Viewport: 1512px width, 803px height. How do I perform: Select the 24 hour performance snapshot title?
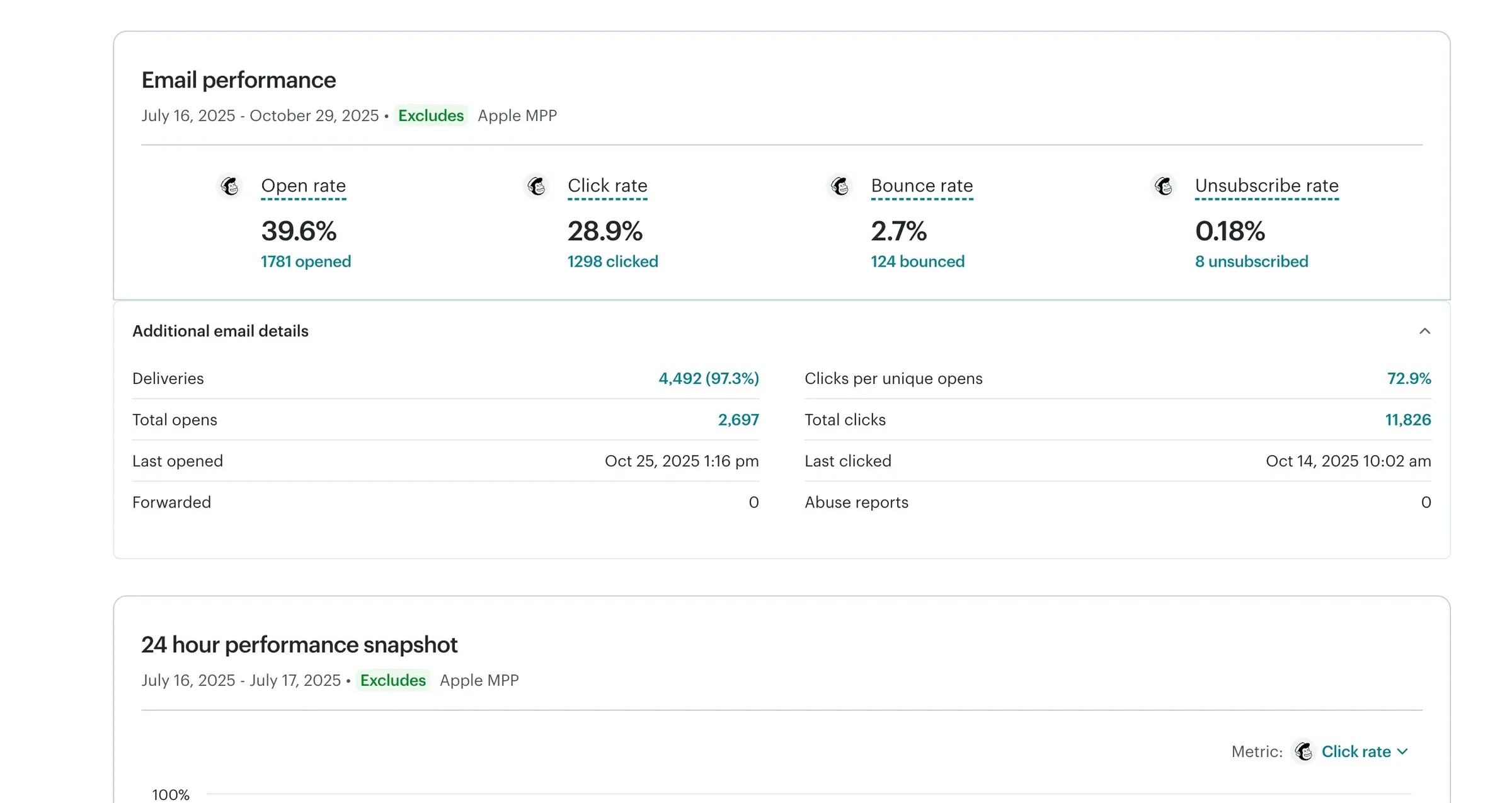[x=299, y=645]
